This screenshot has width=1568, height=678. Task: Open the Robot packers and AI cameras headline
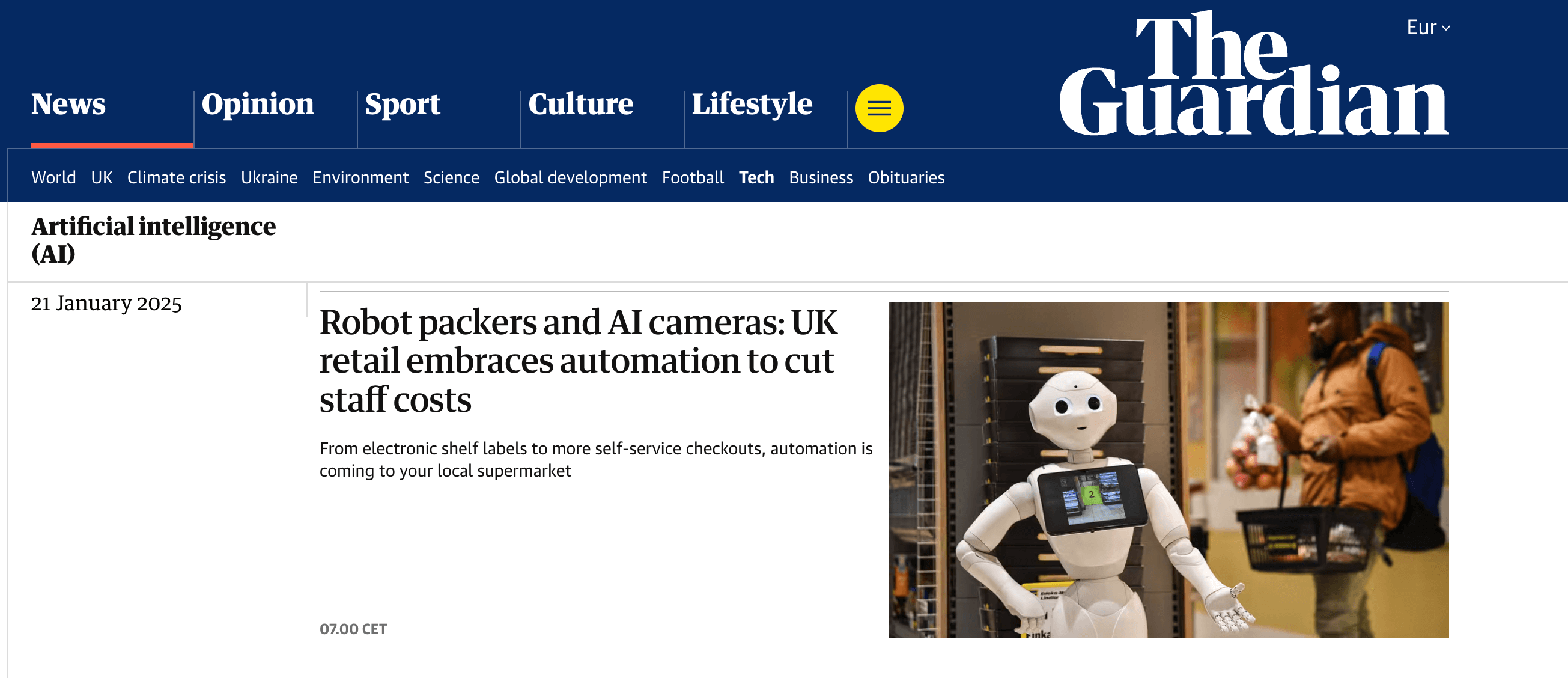click(579, 360)
